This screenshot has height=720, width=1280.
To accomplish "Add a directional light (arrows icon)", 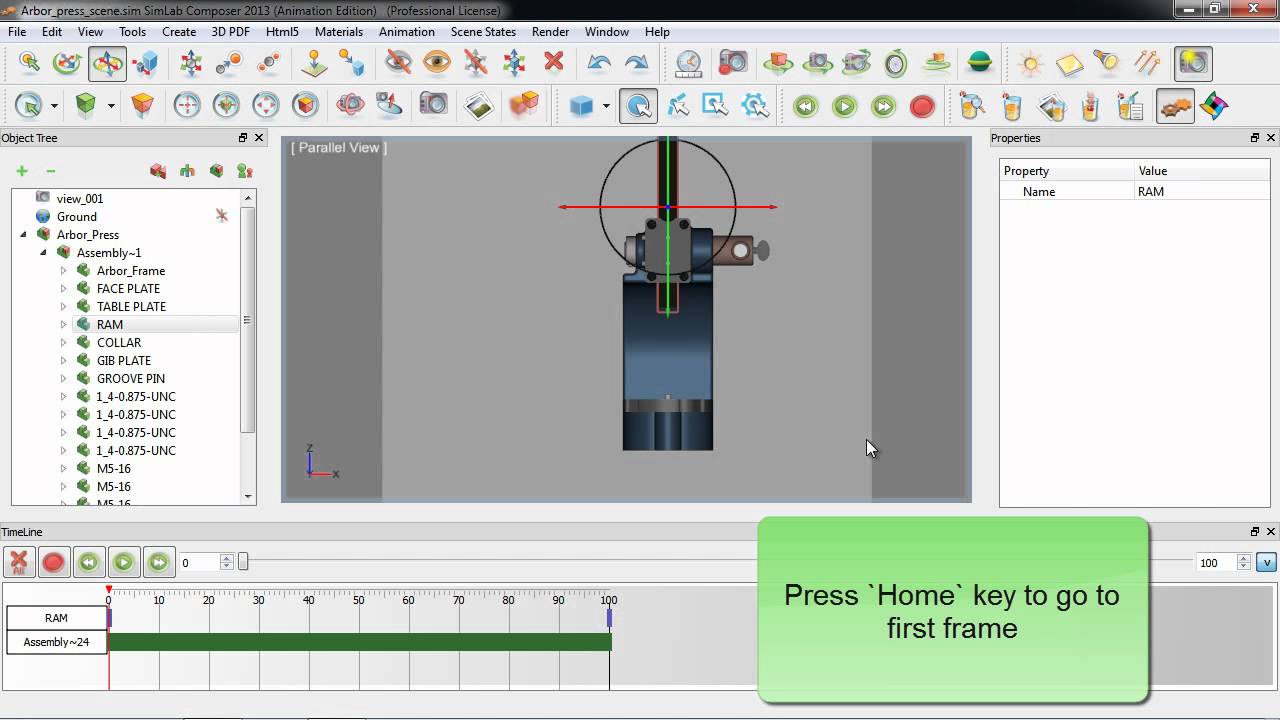I will (1146, 64).
